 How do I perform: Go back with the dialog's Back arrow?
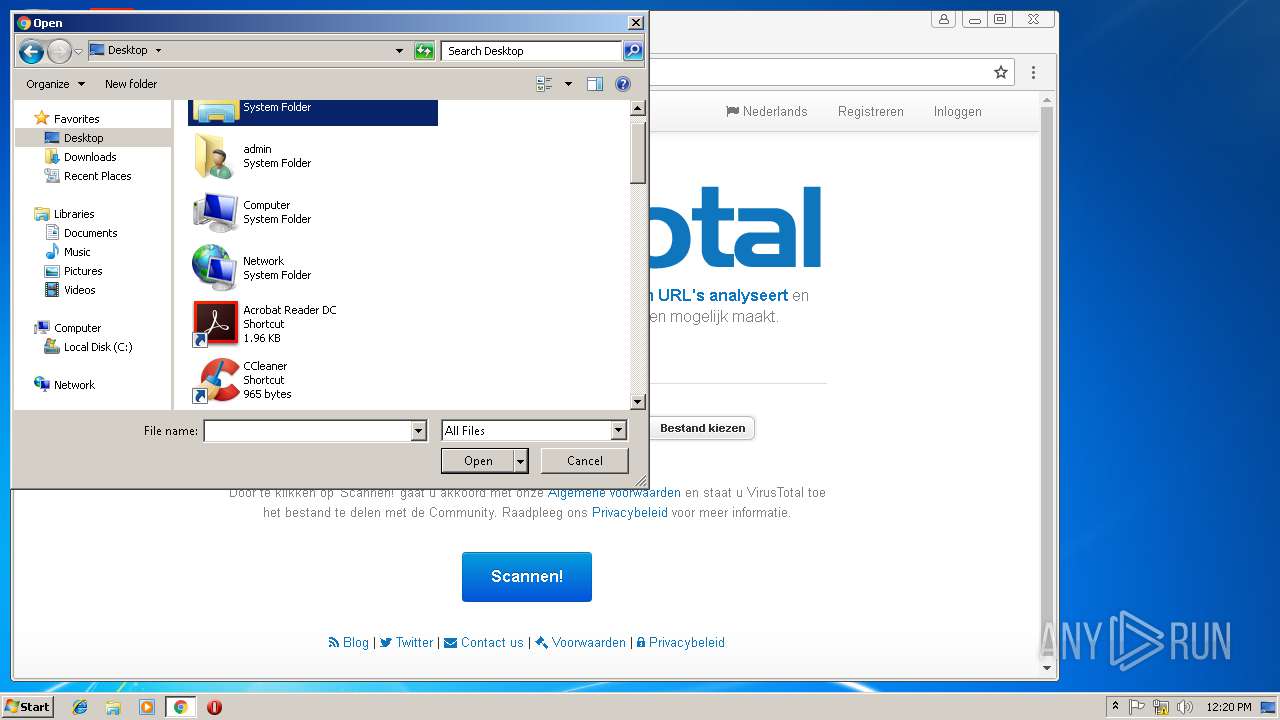31,51
